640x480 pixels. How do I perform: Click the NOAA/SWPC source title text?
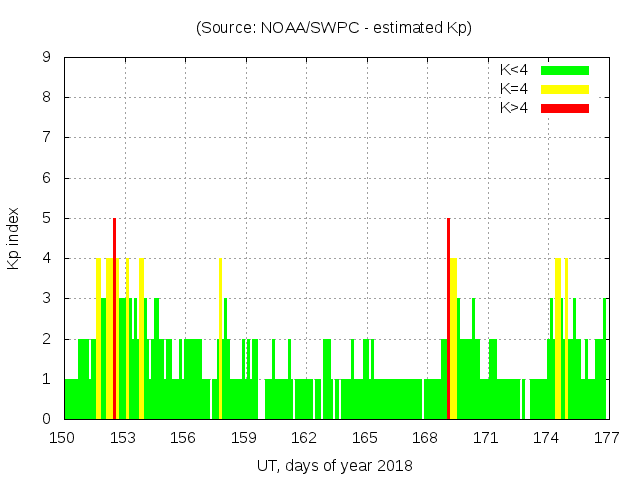(x=334, y=28)
